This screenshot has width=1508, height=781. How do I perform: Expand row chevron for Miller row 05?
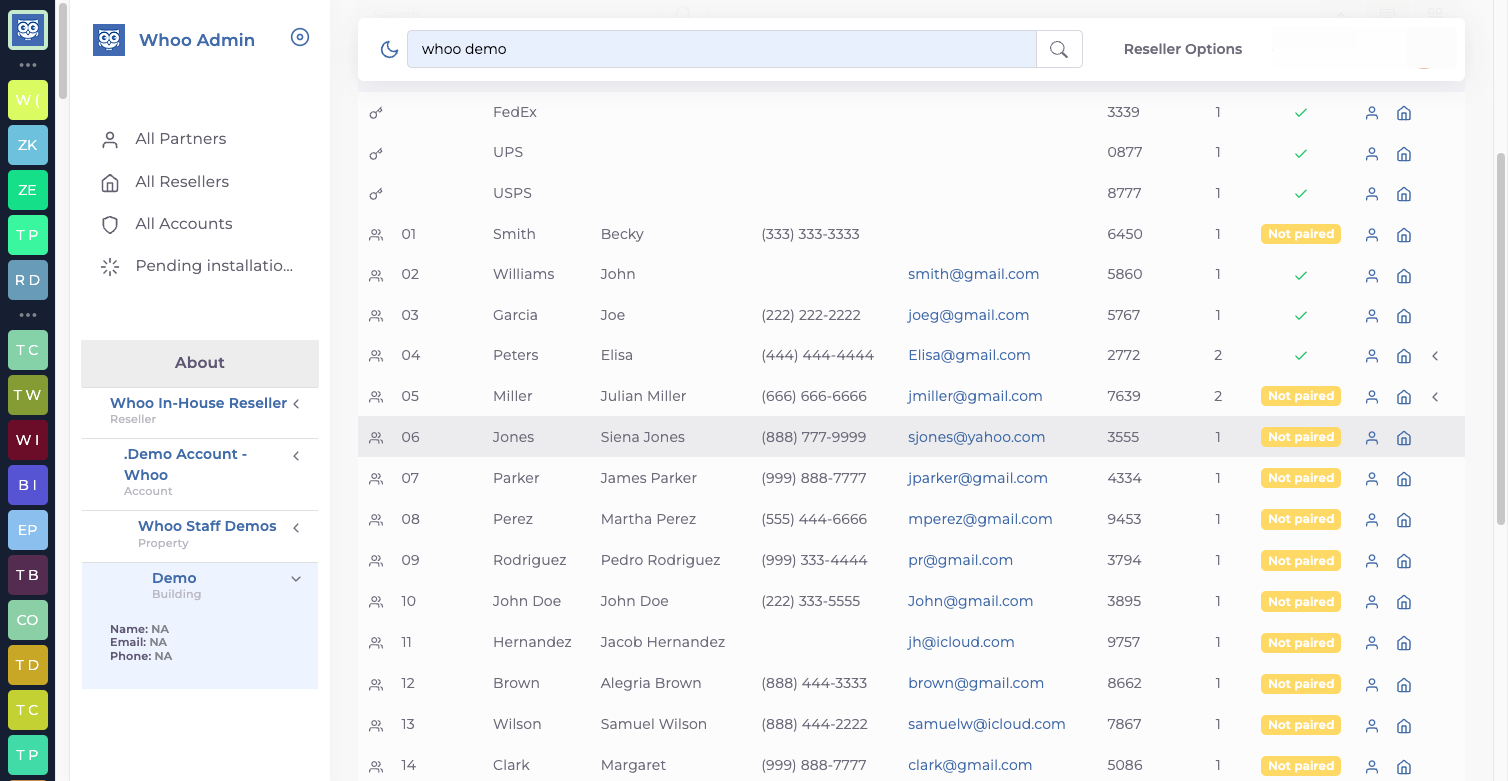click(1435, 397)
